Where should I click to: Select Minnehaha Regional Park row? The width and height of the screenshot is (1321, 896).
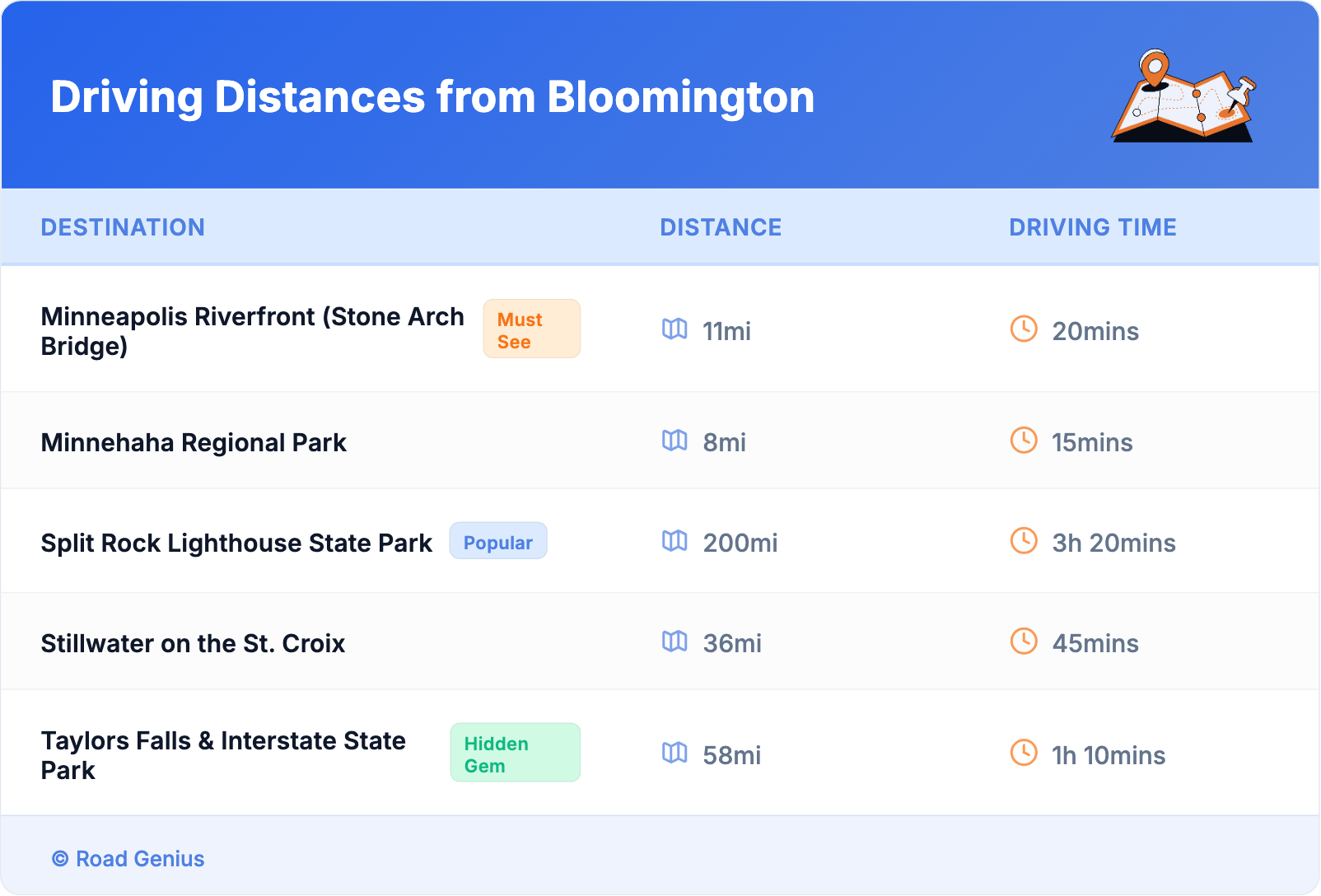194,443
